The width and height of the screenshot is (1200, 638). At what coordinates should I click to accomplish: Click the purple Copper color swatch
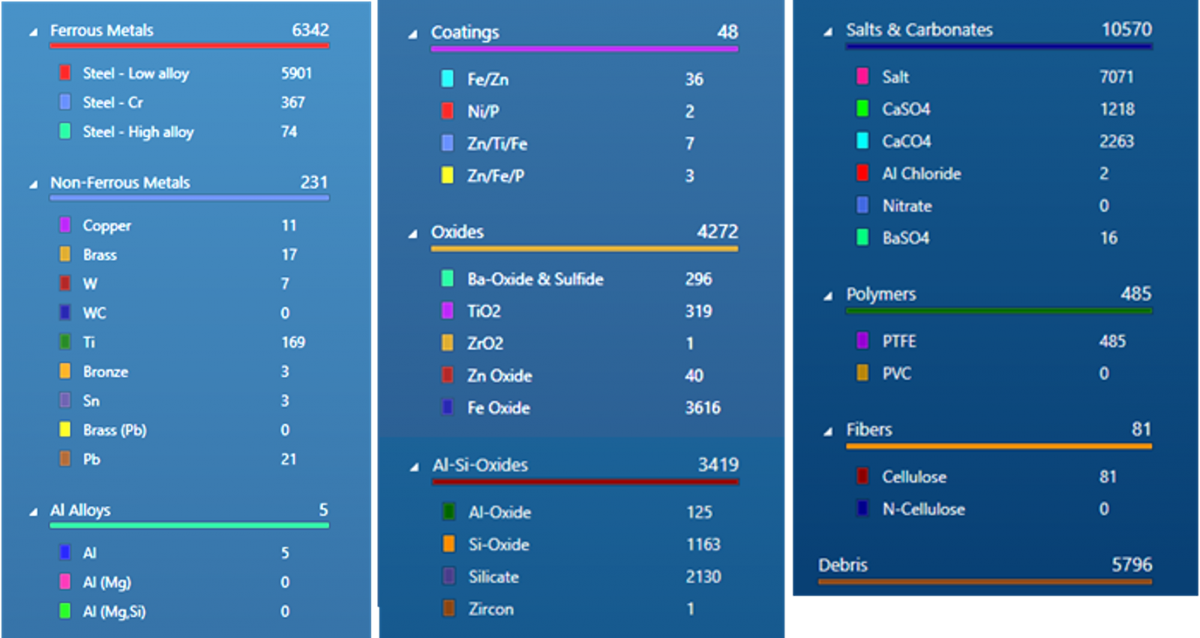(x=65, y=226)
